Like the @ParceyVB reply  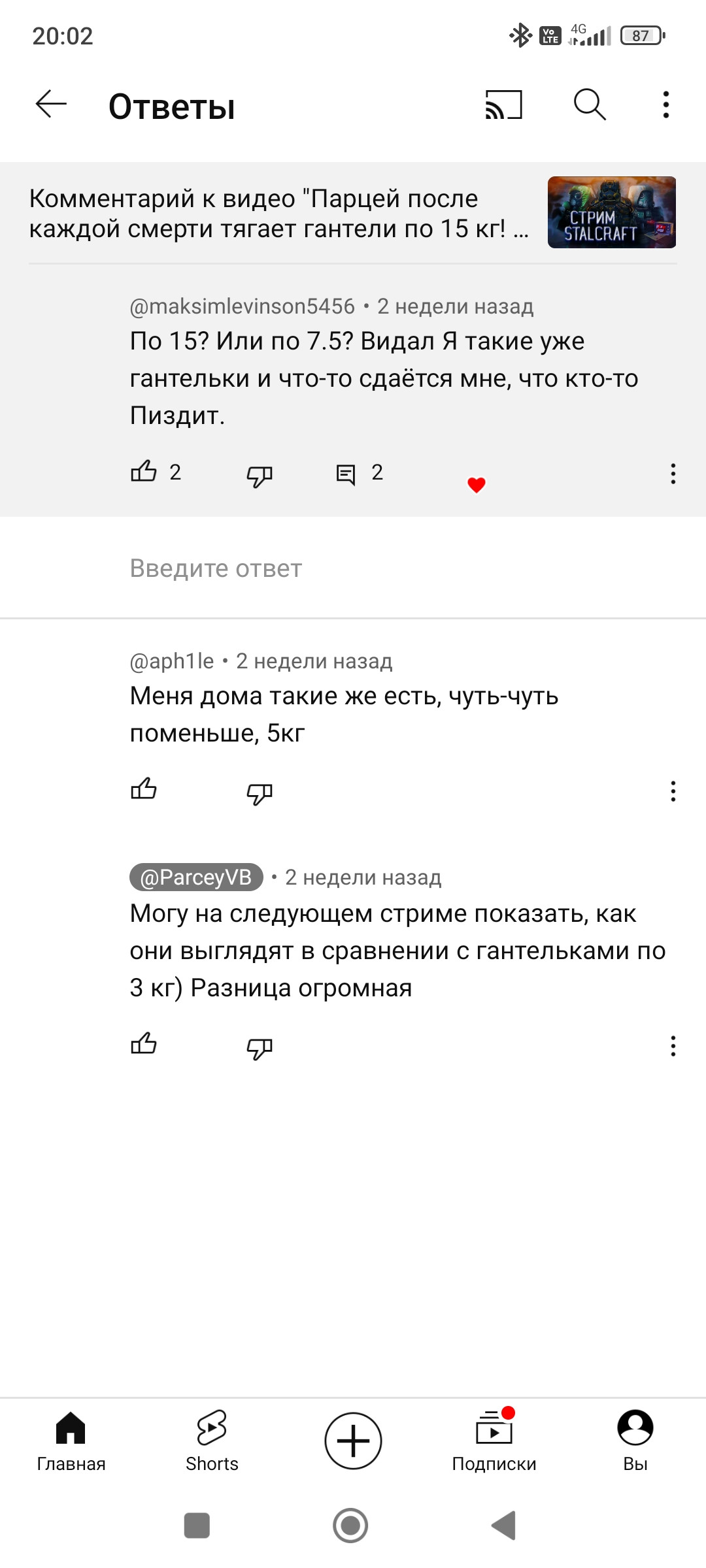tap(144, 1043)
